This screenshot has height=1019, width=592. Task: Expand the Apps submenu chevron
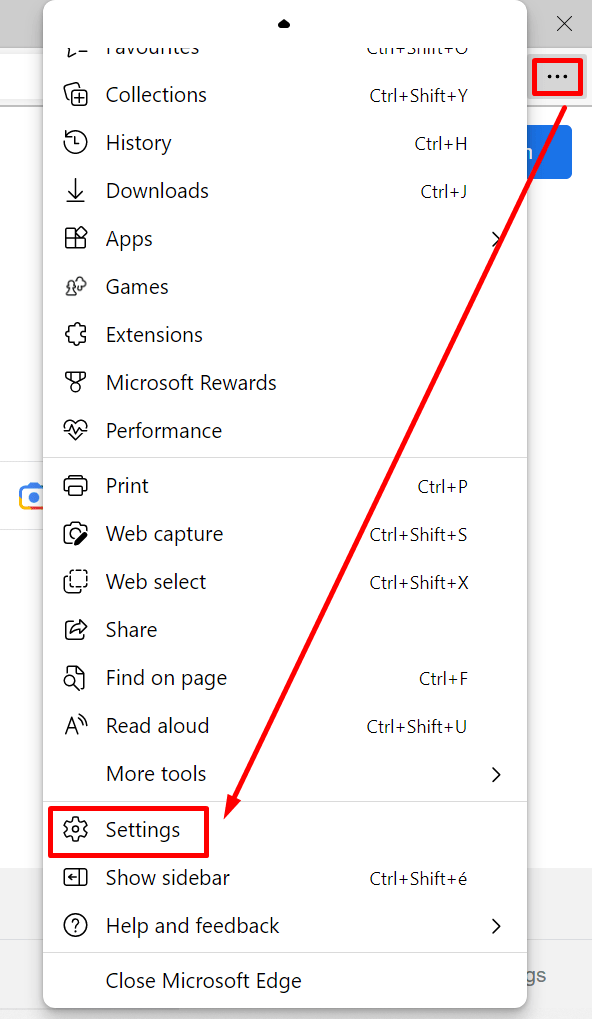tap(496, 239)
